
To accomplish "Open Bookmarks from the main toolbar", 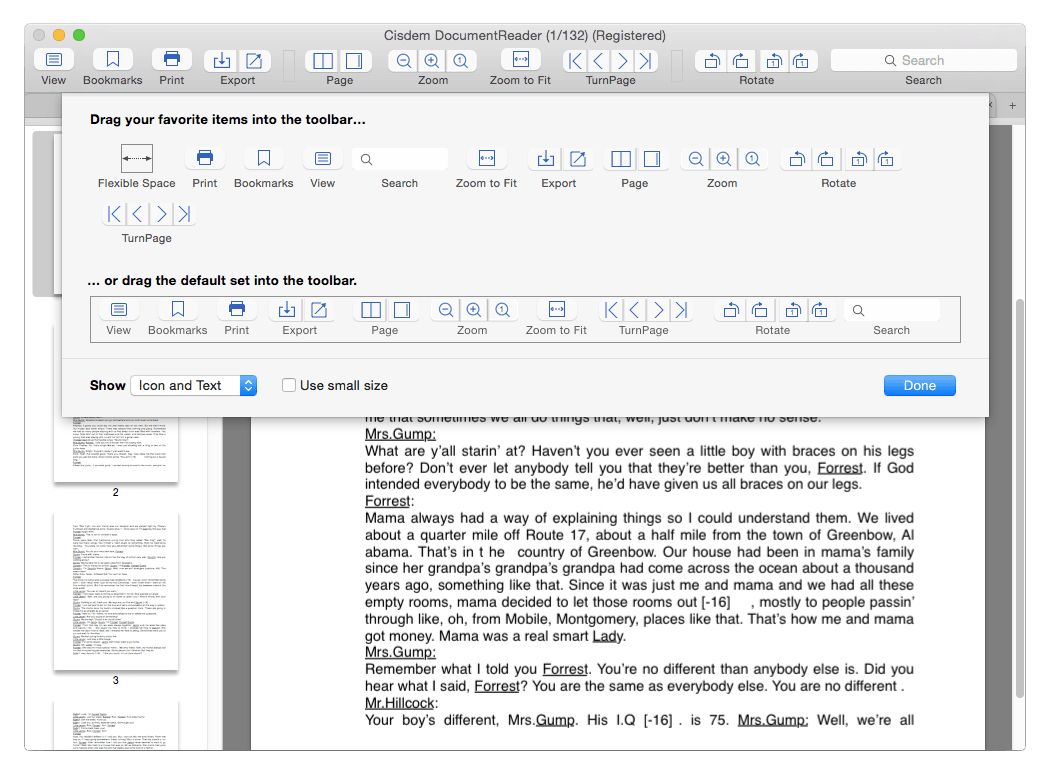I will [x=113, y=60].
